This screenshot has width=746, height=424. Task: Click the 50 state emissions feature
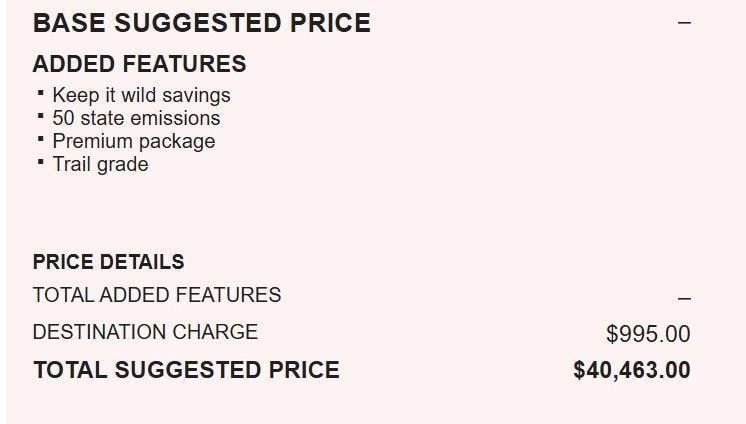click(x=136, y=118)
